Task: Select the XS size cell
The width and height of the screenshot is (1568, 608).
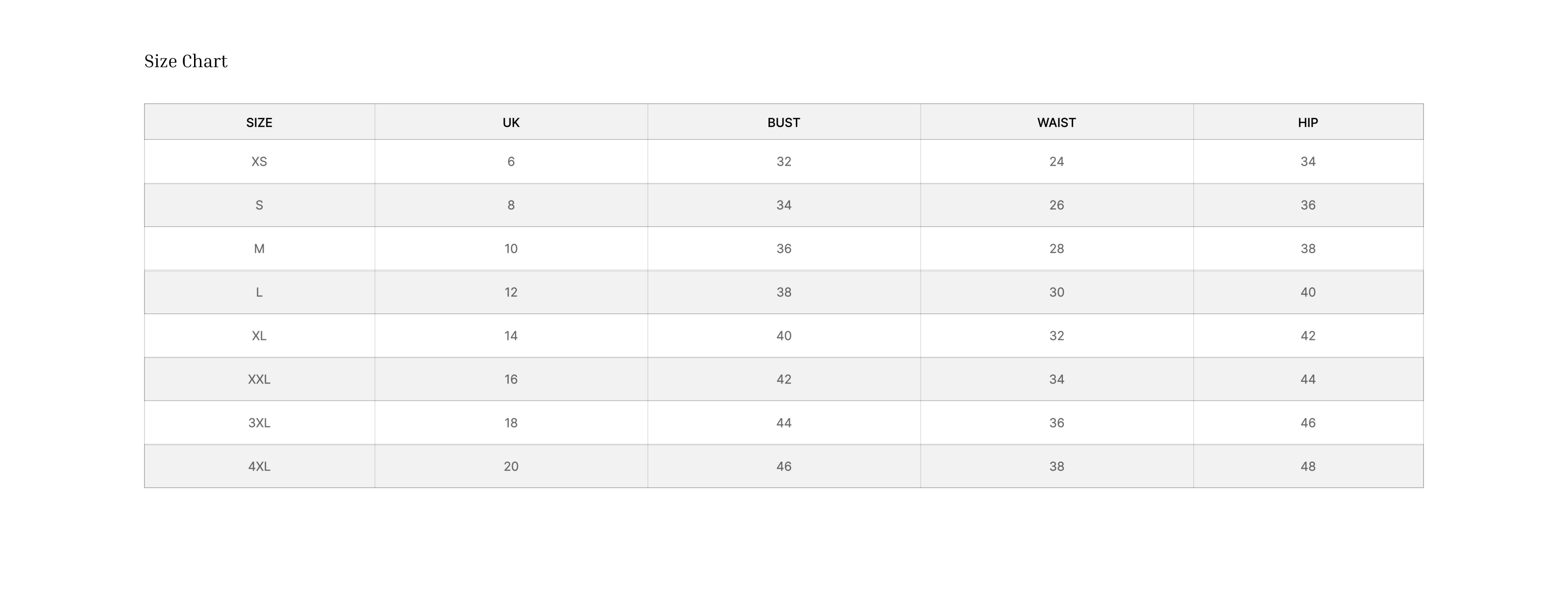Action: pyautogui.click(x=259, y=161)
